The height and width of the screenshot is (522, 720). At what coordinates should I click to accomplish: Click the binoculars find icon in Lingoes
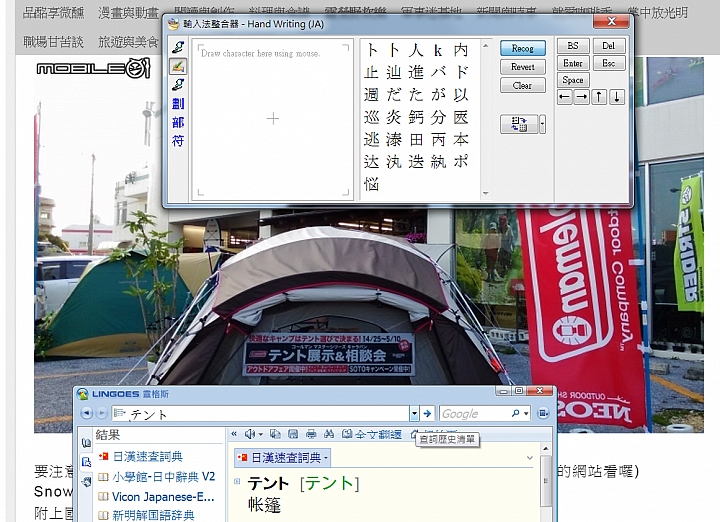[x=329, y=433]
